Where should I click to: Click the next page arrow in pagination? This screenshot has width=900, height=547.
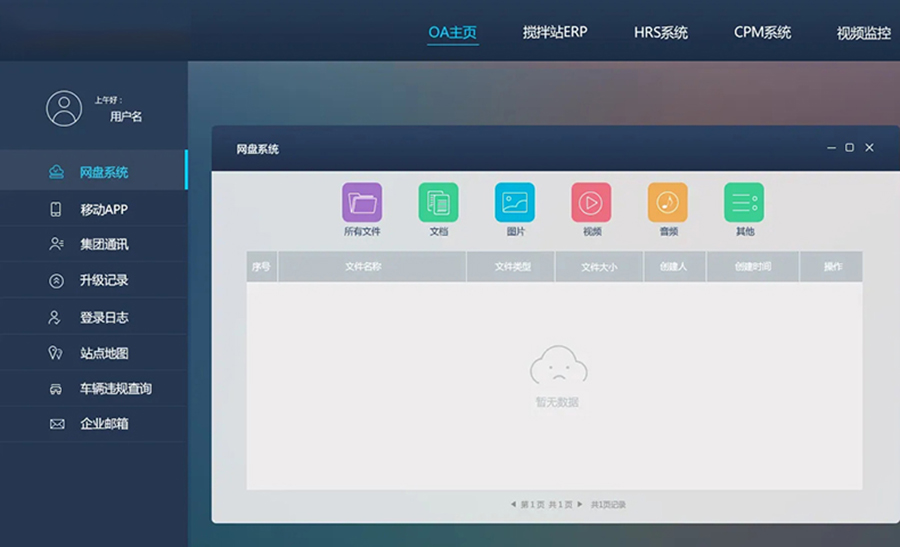click(579, 505)
